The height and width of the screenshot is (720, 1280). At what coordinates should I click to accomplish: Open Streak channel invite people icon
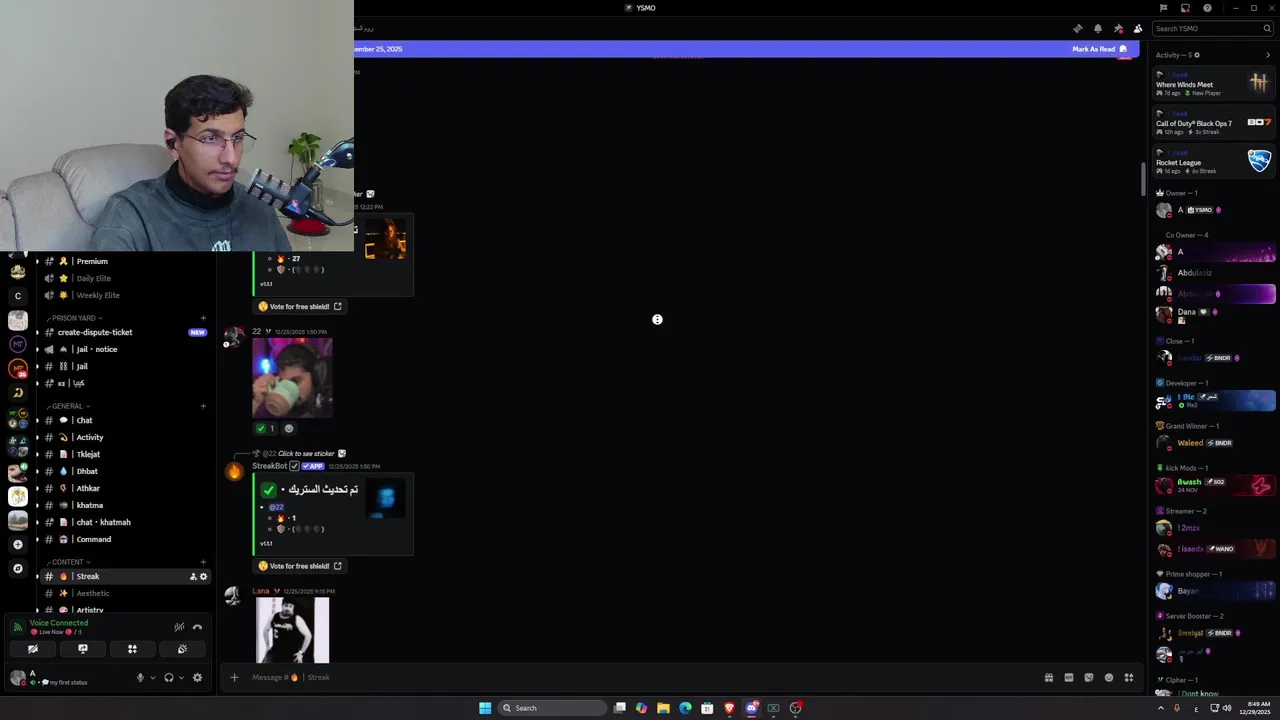(193, 576)
